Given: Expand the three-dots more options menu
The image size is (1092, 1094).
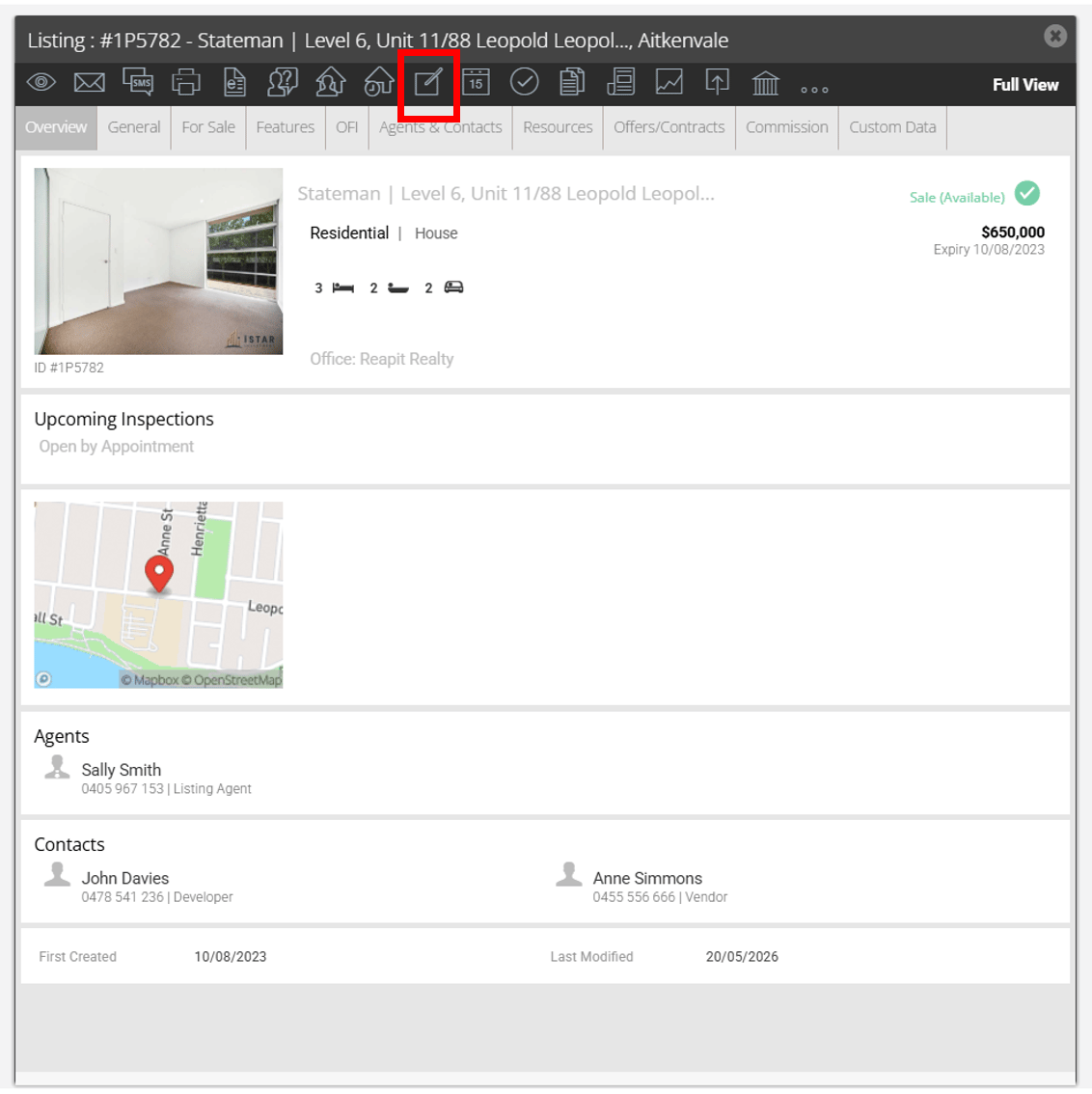Looking at the screenshot, I should click(814, 90).
